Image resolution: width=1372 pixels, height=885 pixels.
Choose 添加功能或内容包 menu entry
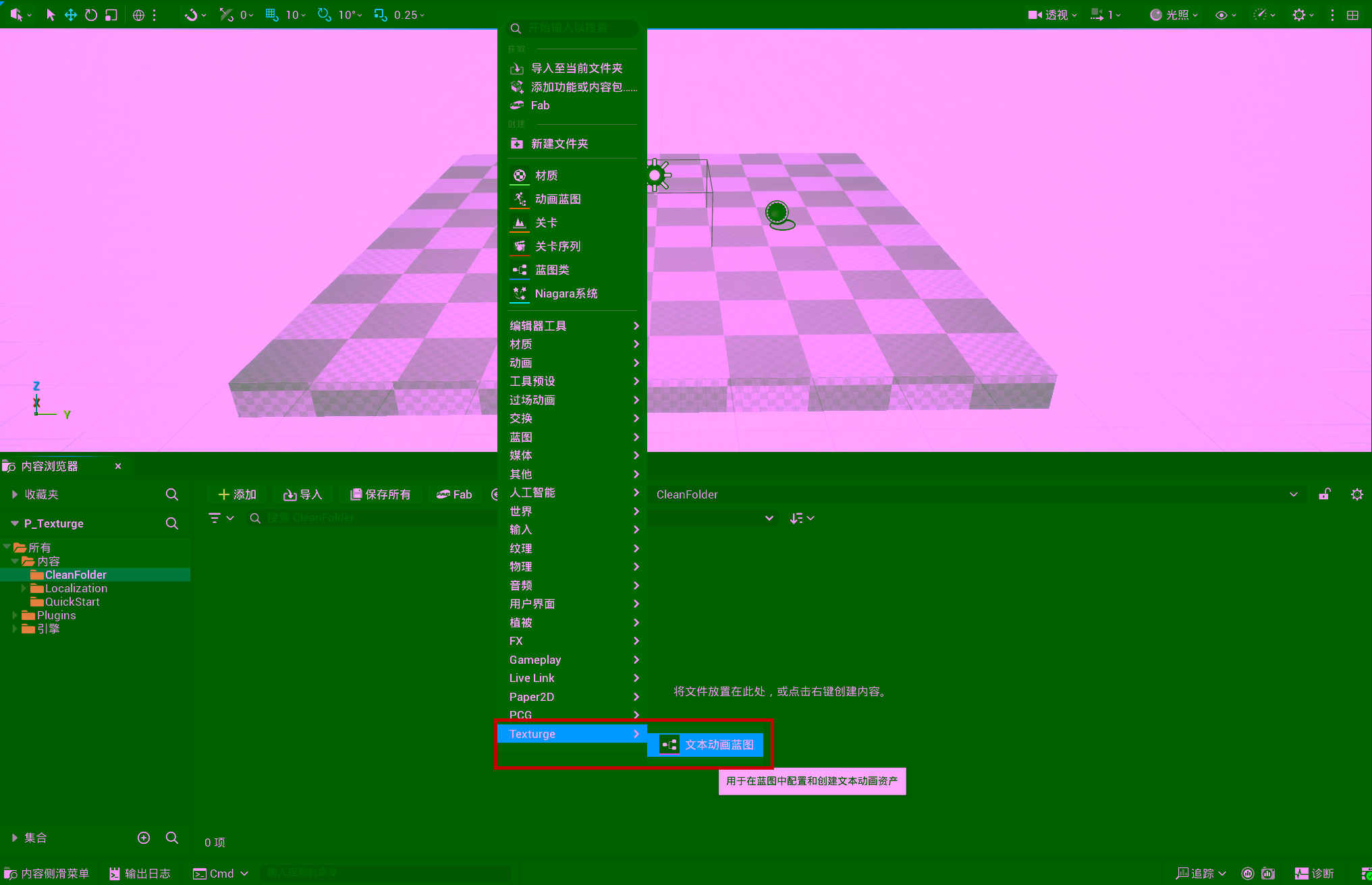[x=572, y=87]
